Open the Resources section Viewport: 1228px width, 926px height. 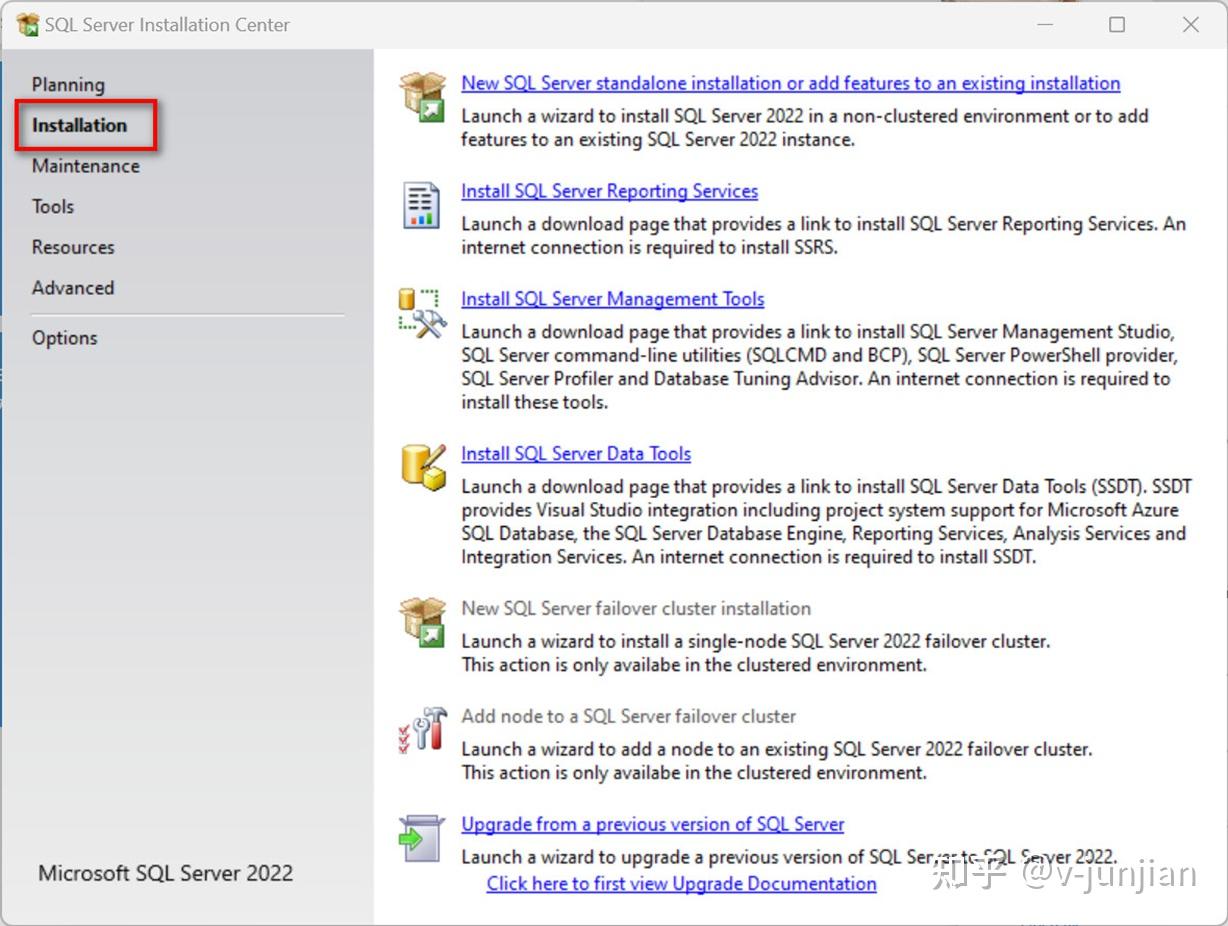click(x=72, y=246)
